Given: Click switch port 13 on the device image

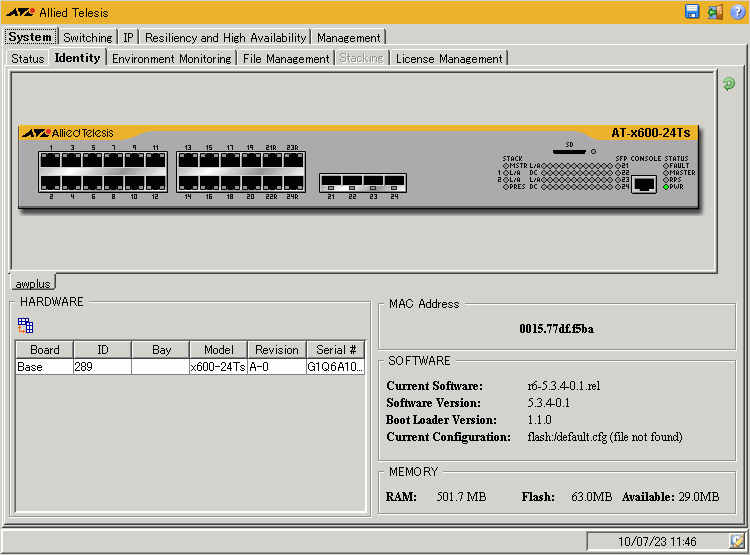Looking at the screenshot, I should 188,160.
